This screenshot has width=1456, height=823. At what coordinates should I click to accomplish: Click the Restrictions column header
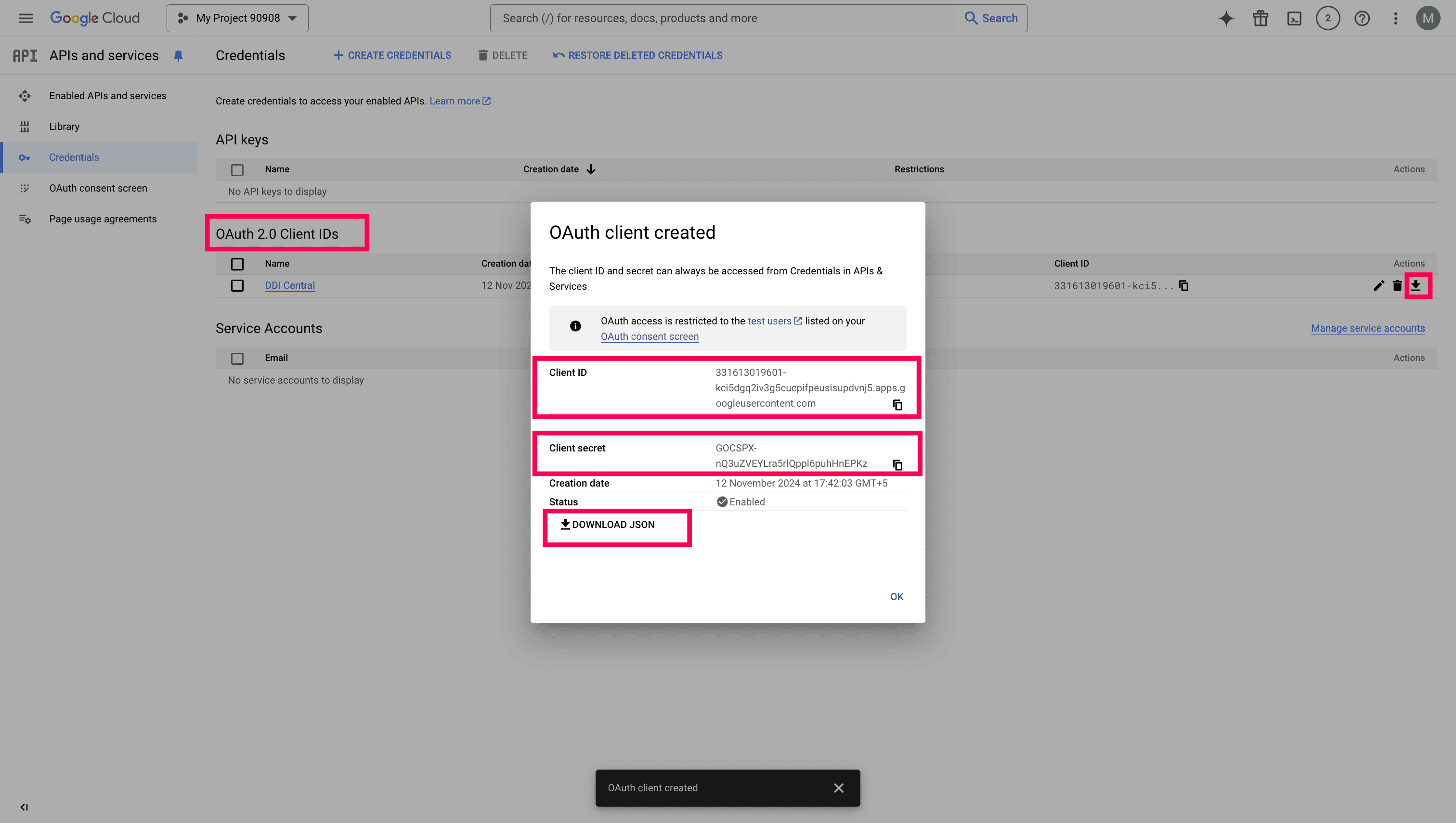[x=919, y=169]
